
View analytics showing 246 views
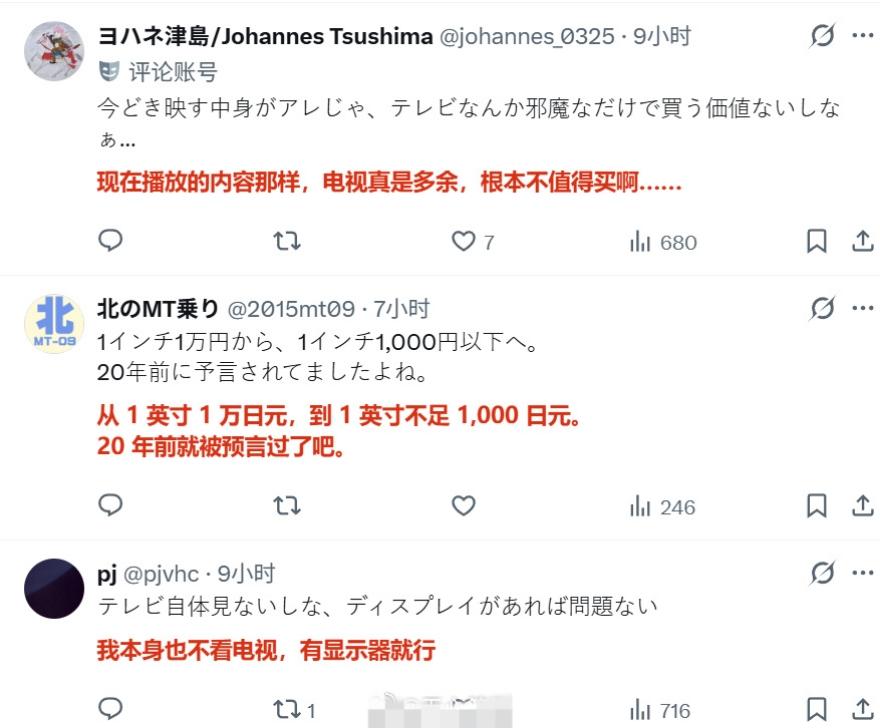[x=663, y=507]
